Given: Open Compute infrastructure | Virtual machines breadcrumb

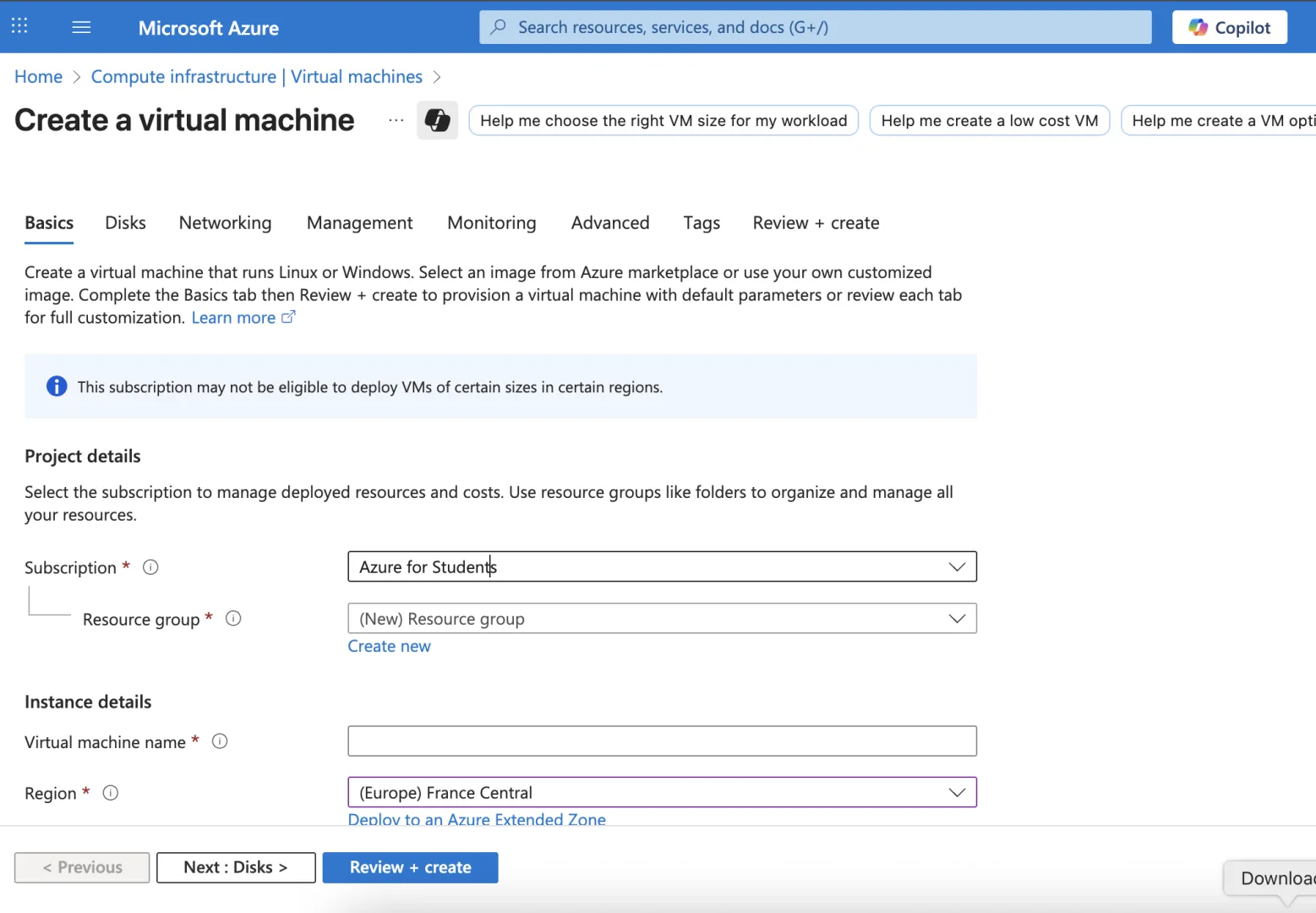Looking at the screenshot, I should [257, 77].
